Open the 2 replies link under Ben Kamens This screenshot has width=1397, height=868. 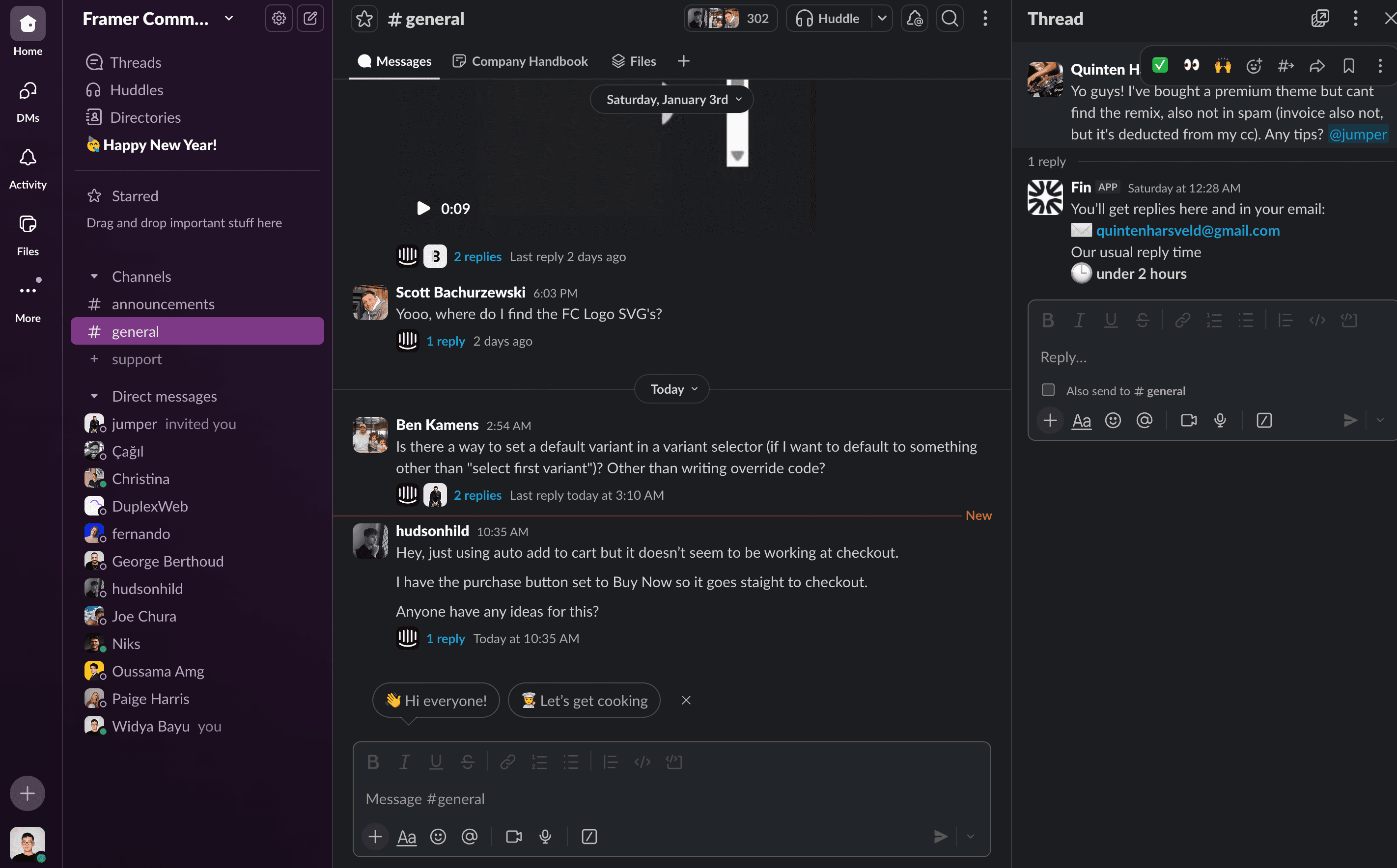[477, 495]
